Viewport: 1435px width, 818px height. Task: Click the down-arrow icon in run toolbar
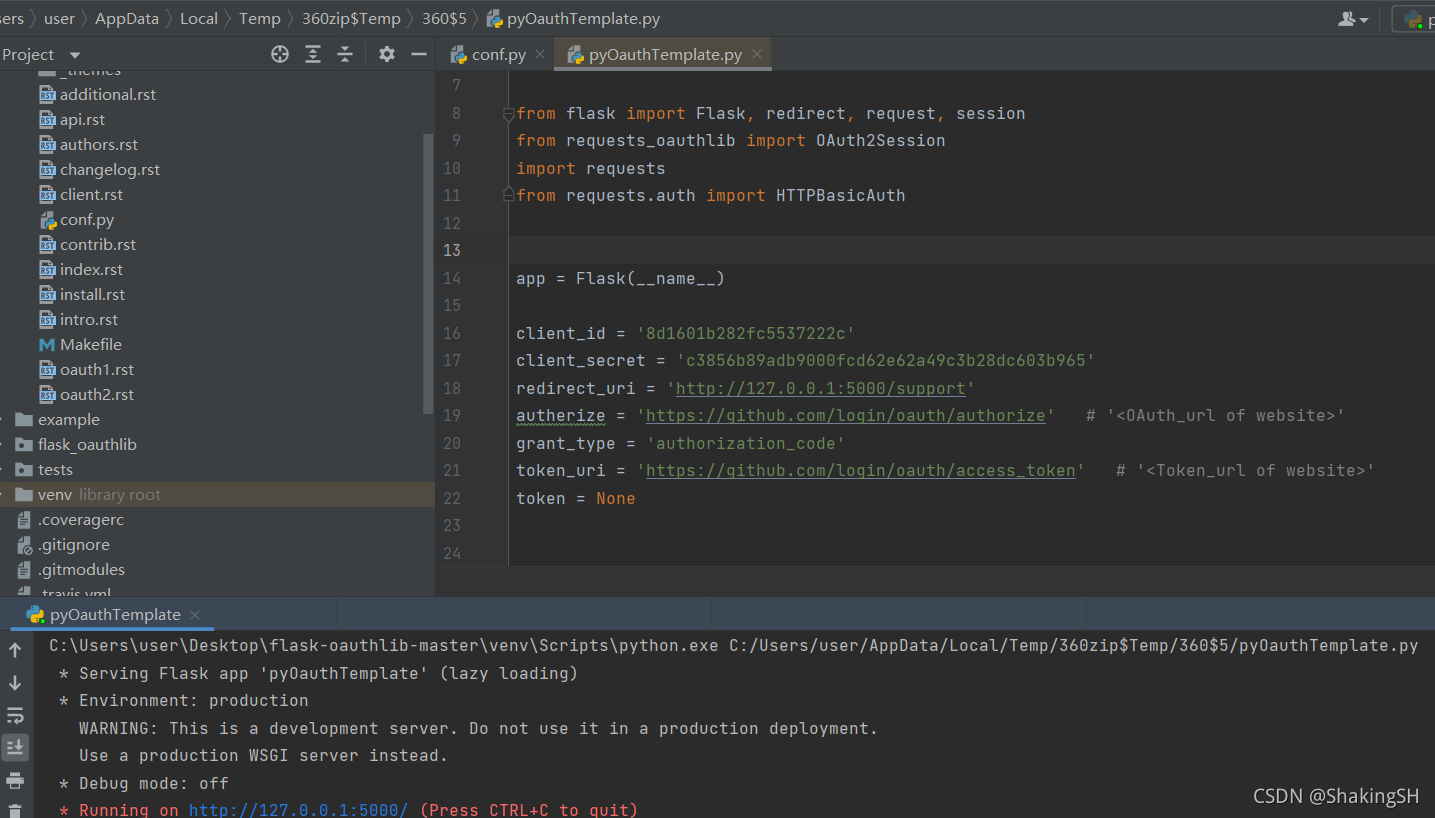15,683
